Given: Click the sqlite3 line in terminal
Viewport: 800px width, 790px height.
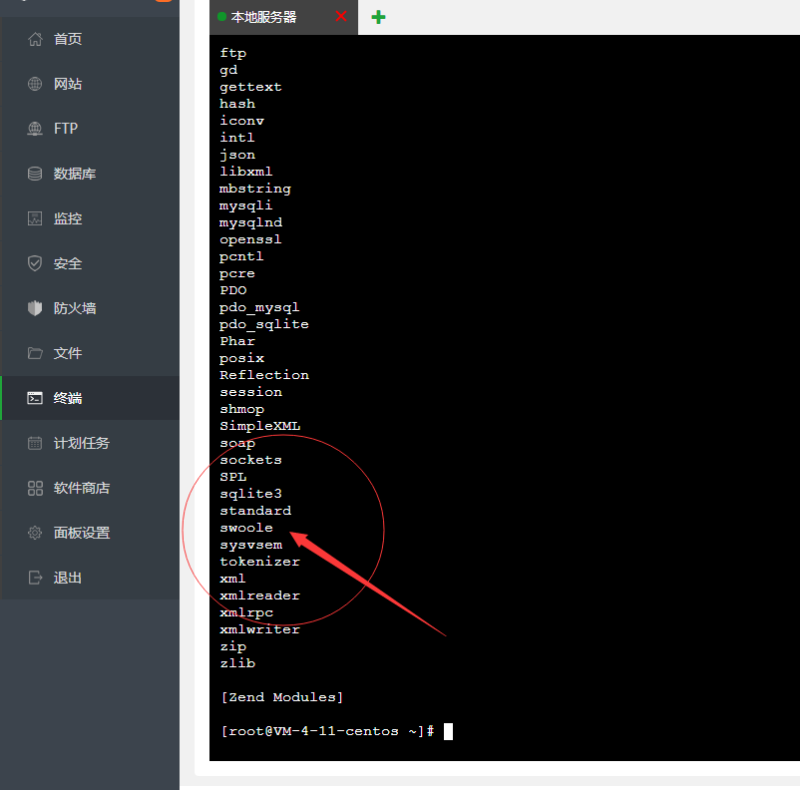Looking at the screenshot, I should (x=251, y=494).
